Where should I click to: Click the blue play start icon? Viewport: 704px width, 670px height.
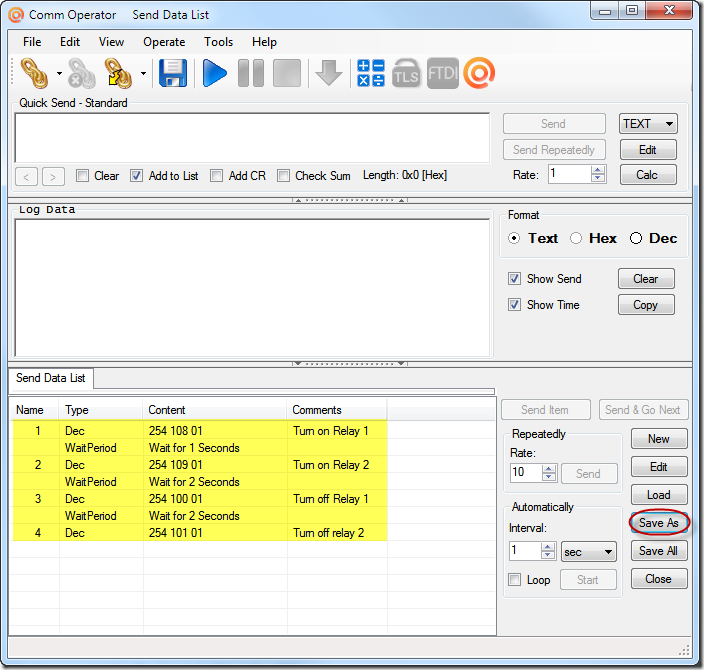pyautogui.click(x=215, y=73)
